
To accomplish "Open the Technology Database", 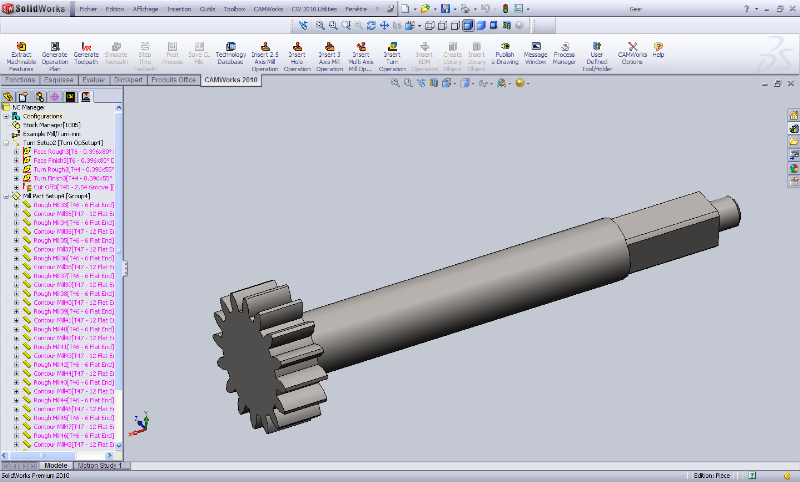I will (x=231, y=46).
